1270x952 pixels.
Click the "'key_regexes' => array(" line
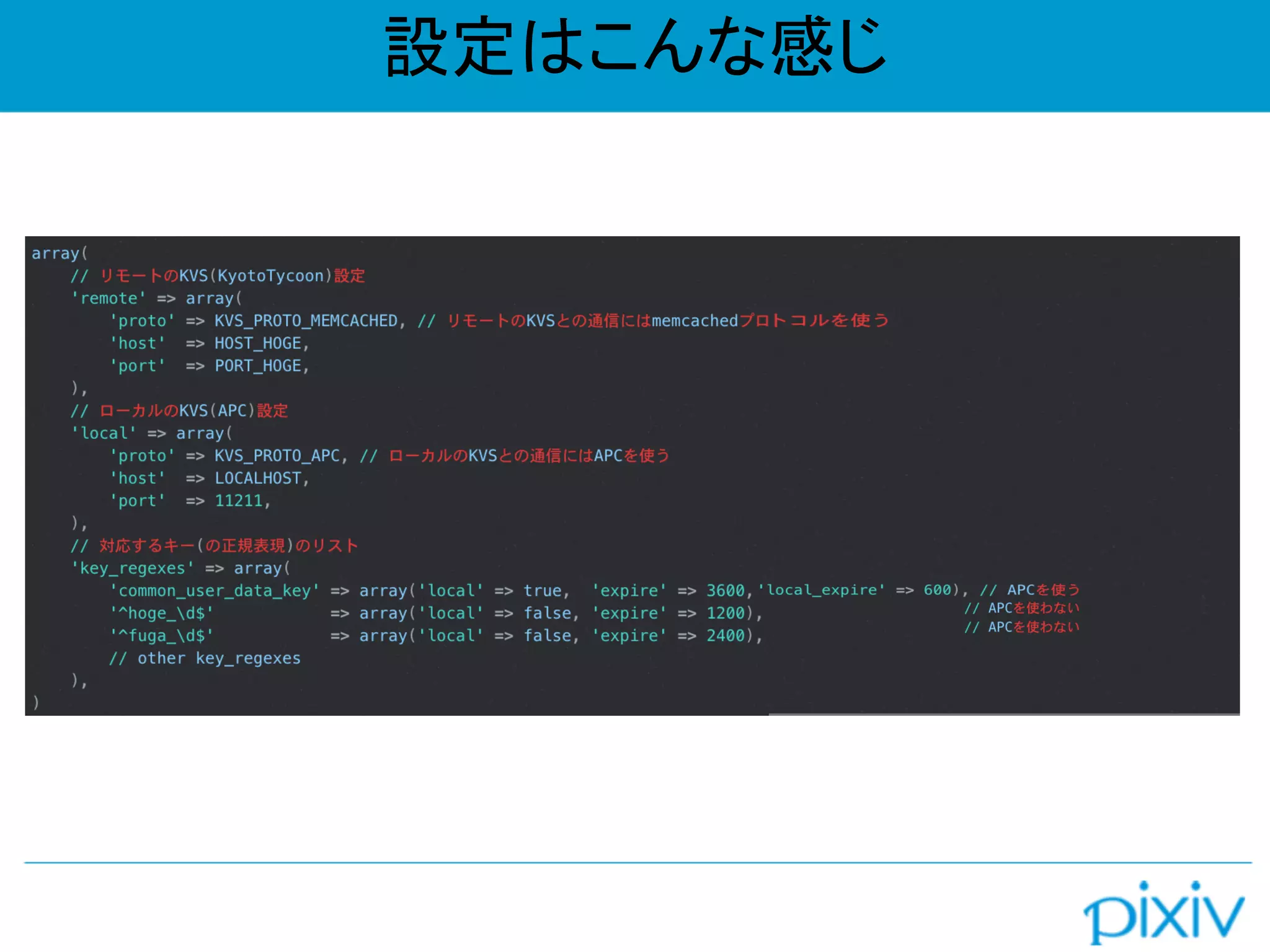click(x=180, y=568)
